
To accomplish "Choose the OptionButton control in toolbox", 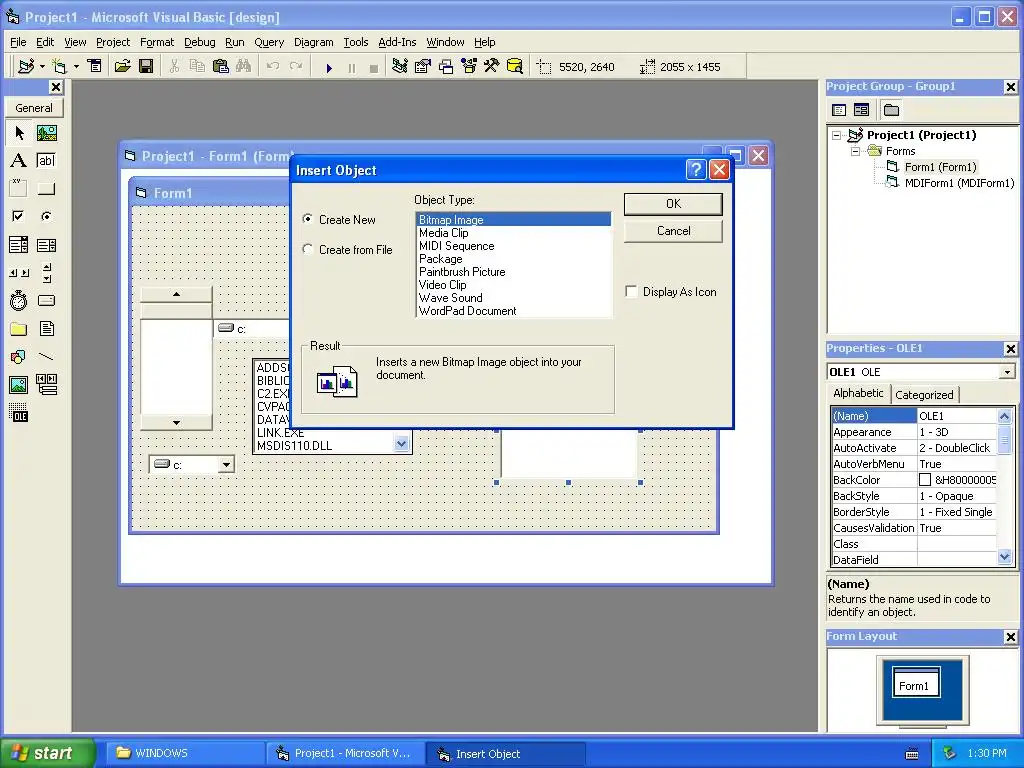I will [x=46, y=216].
